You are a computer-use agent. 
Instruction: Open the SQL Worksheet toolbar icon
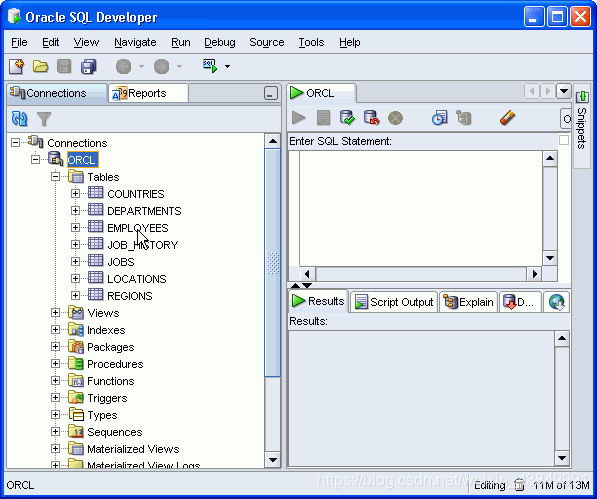[210, 66]
